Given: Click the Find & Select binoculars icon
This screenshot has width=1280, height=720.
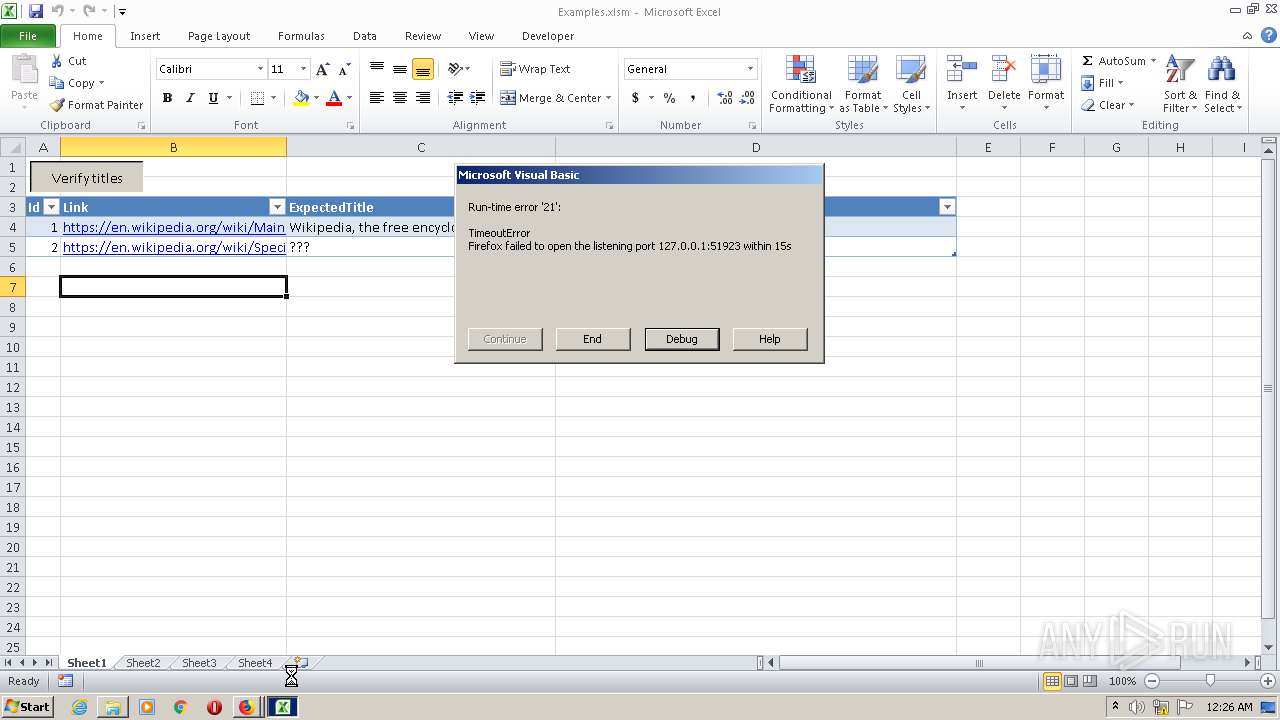Looking at the screenshot, I should click(1221, 70).
